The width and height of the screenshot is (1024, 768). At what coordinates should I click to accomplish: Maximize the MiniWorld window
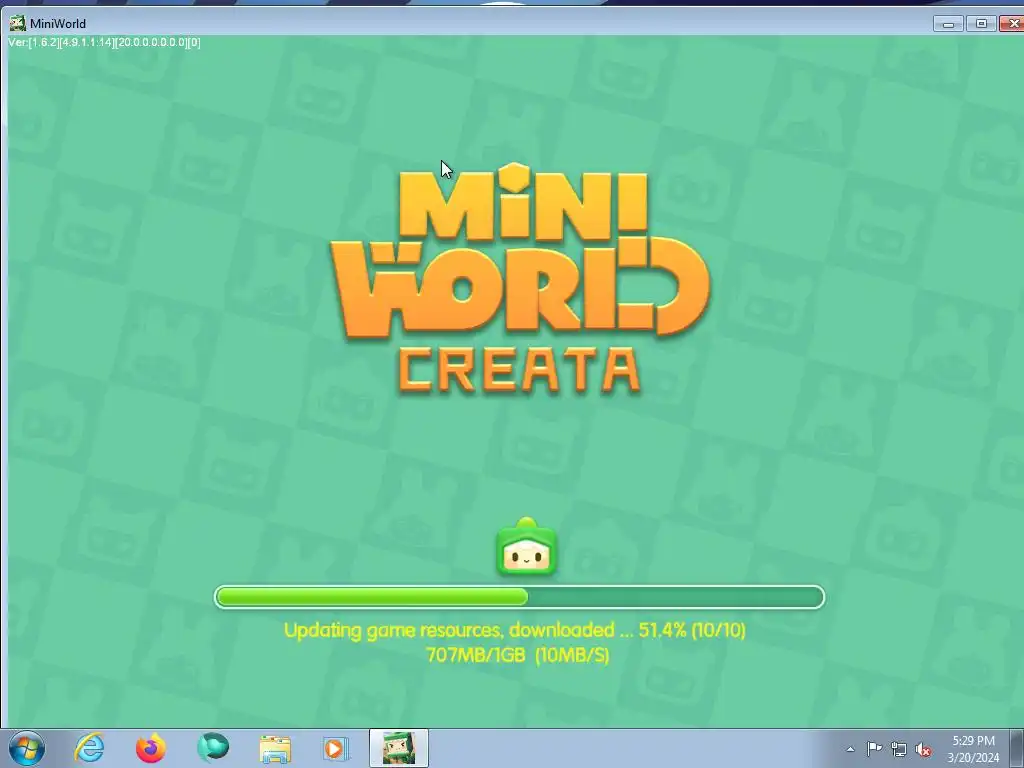click(981, 24)
